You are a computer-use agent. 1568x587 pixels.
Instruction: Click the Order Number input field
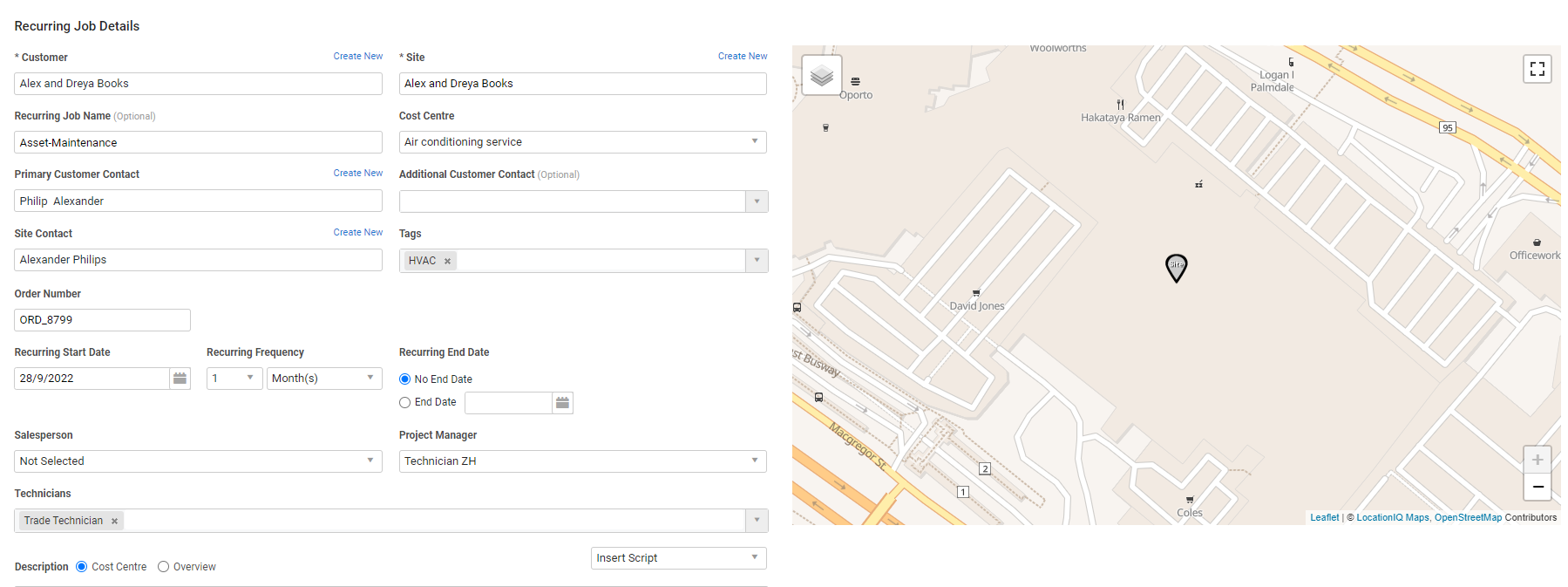[103, 320]
